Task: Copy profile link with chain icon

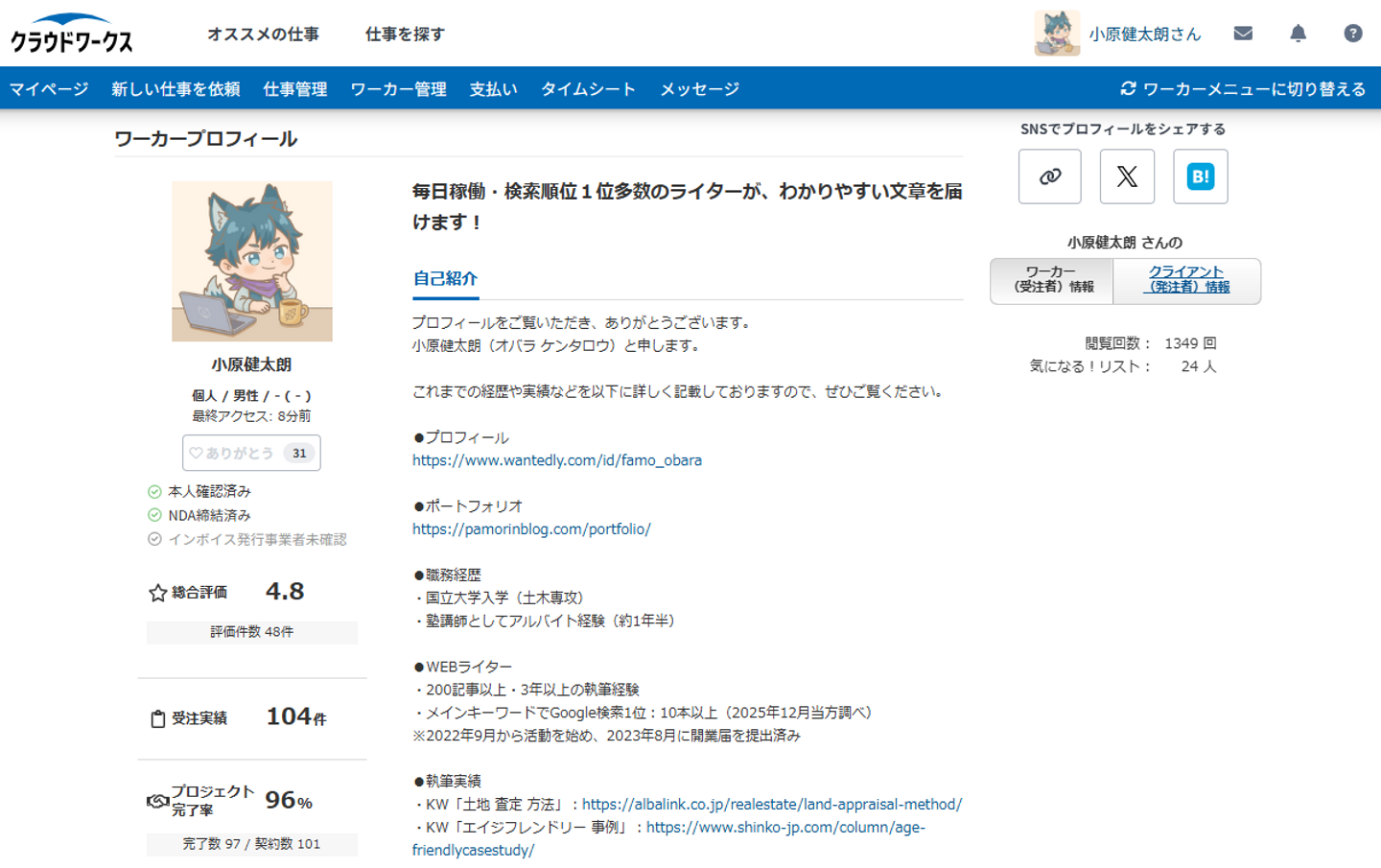Action: pos(1050,176)
